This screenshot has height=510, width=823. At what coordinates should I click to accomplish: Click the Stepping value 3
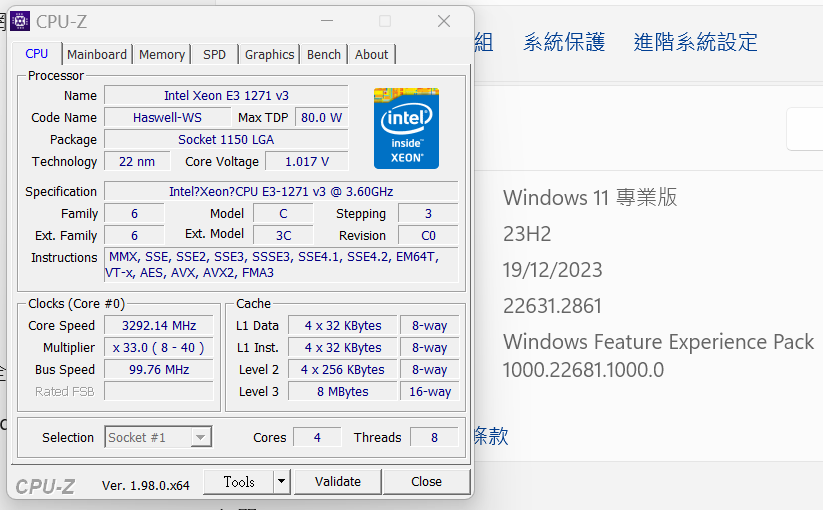(428, 214)
